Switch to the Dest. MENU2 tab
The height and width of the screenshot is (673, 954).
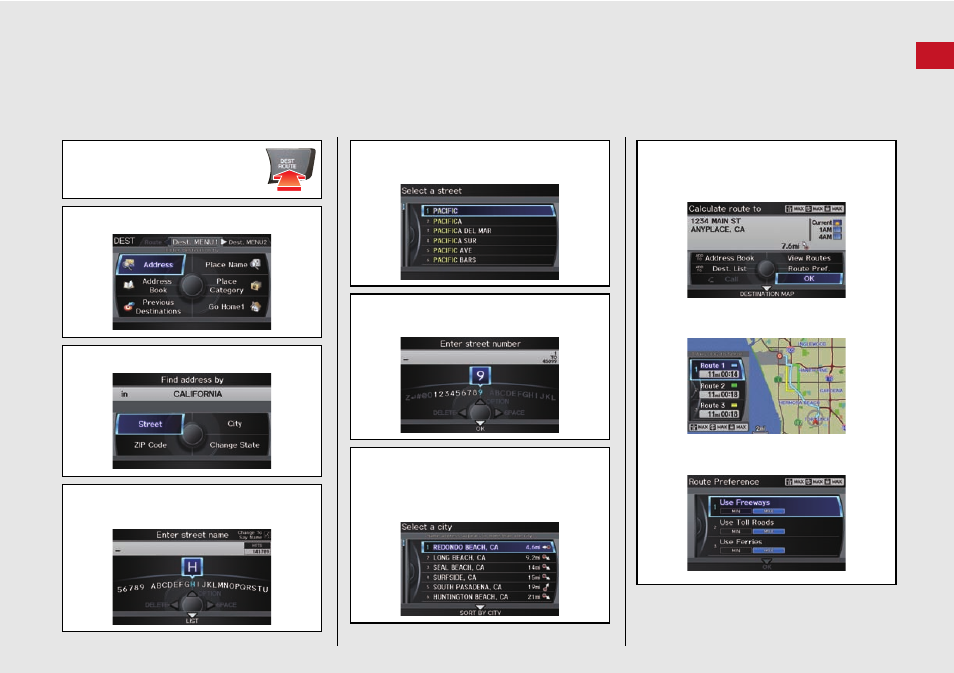coord(247,242)
